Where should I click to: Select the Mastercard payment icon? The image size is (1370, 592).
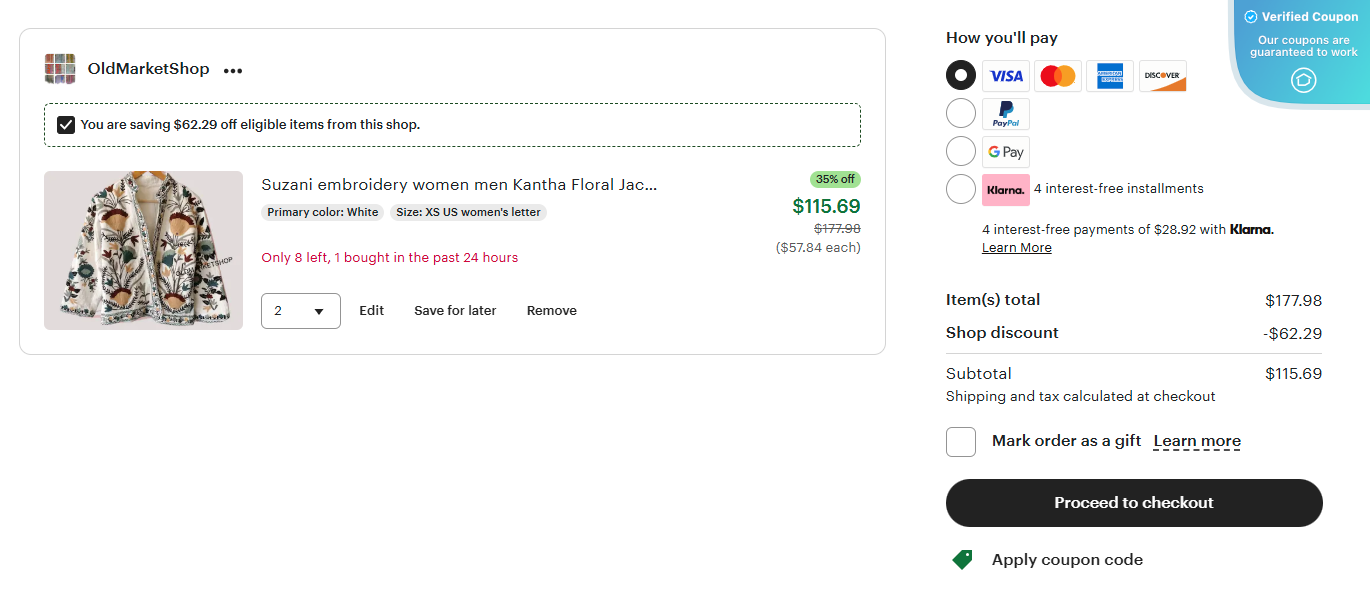pyautogui.click(x=1057, y=76)
